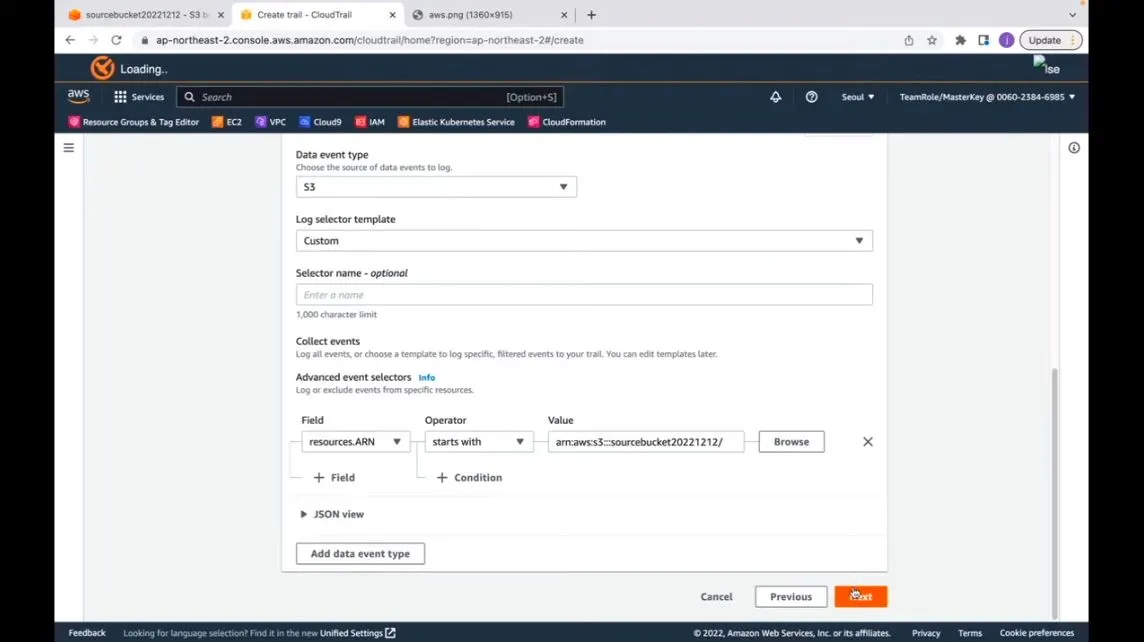This screenshot has width=1144, height=642.
Task: Open the Services grid menu
Action: coord(139,96)
